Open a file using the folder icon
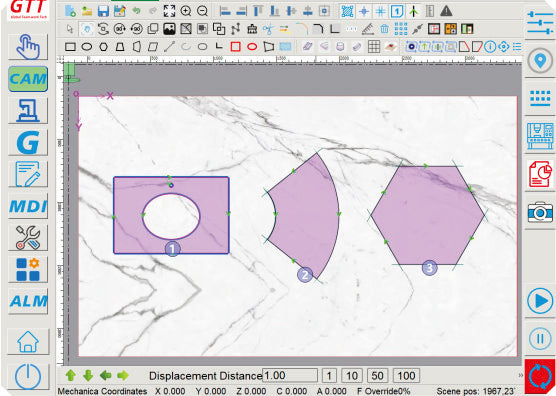 coord(87,11)
